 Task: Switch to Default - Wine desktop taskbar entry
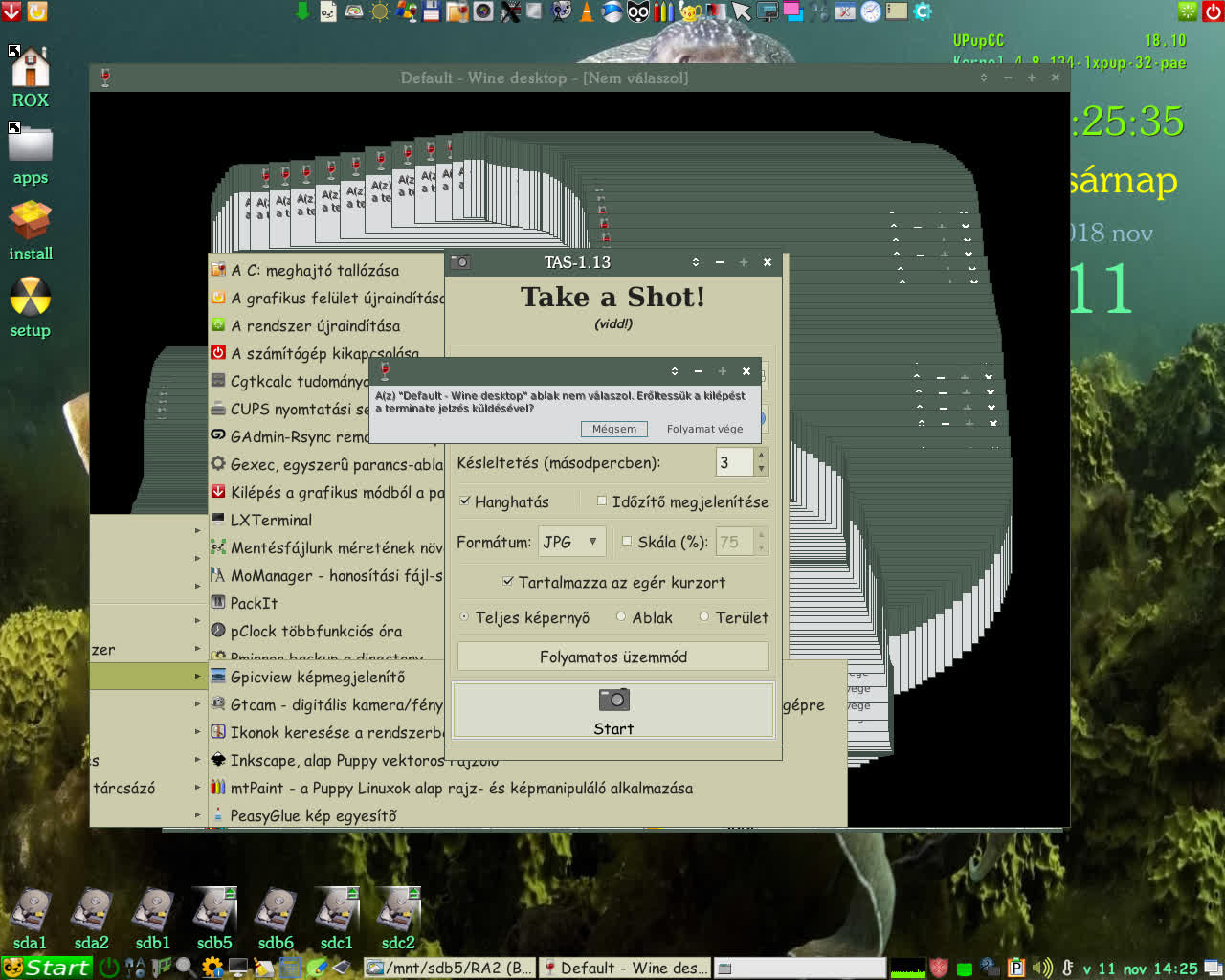(625, 968)
